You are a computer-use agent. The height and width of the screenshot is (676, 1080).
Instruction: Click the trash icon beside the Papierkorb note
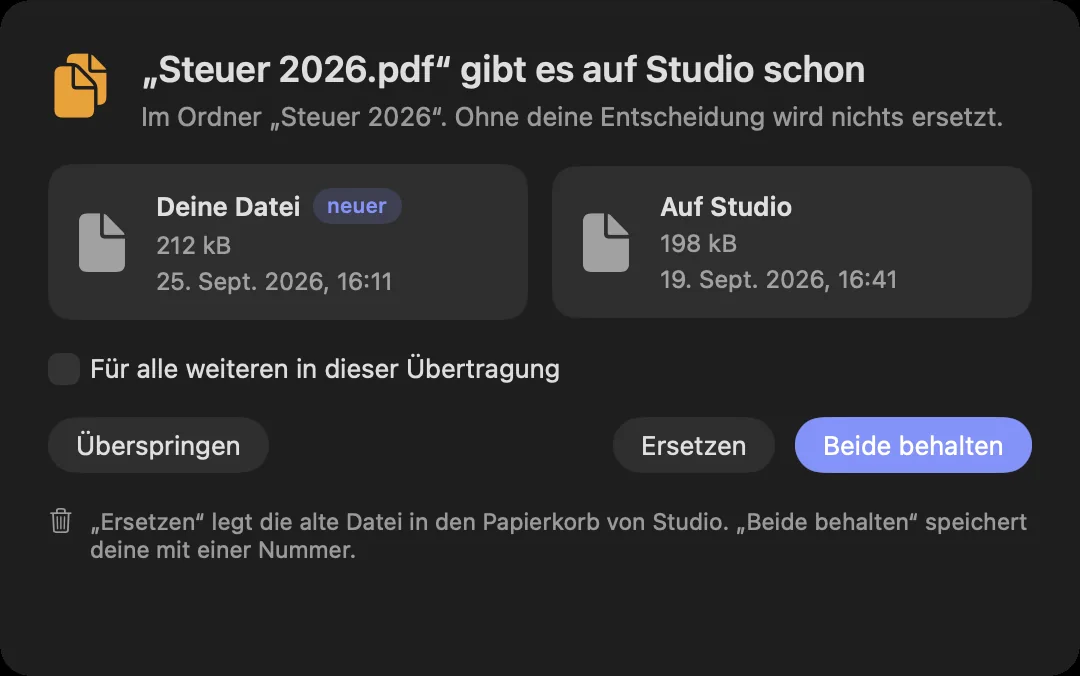click(61, 520)
